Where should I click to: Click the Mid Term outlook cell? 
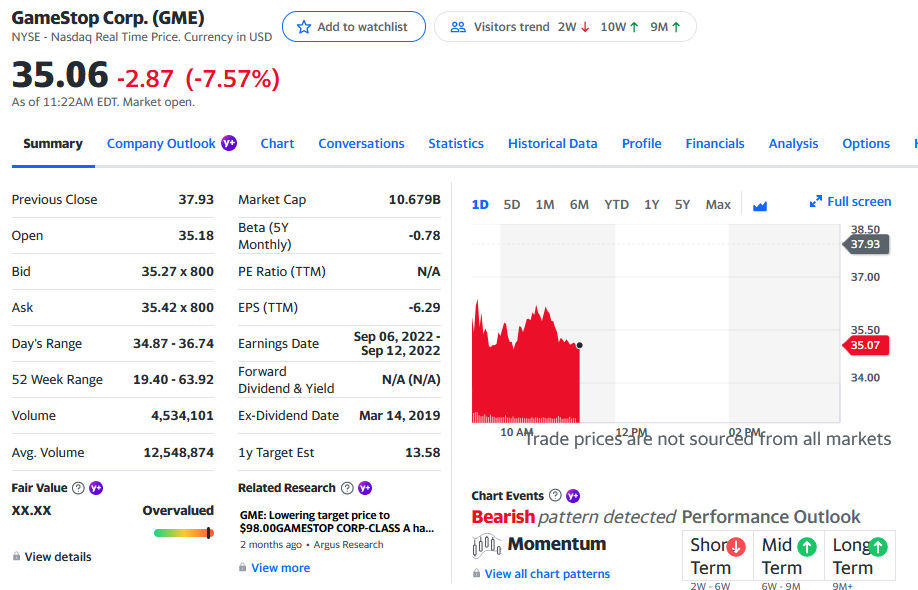click(x=789, y=556)
